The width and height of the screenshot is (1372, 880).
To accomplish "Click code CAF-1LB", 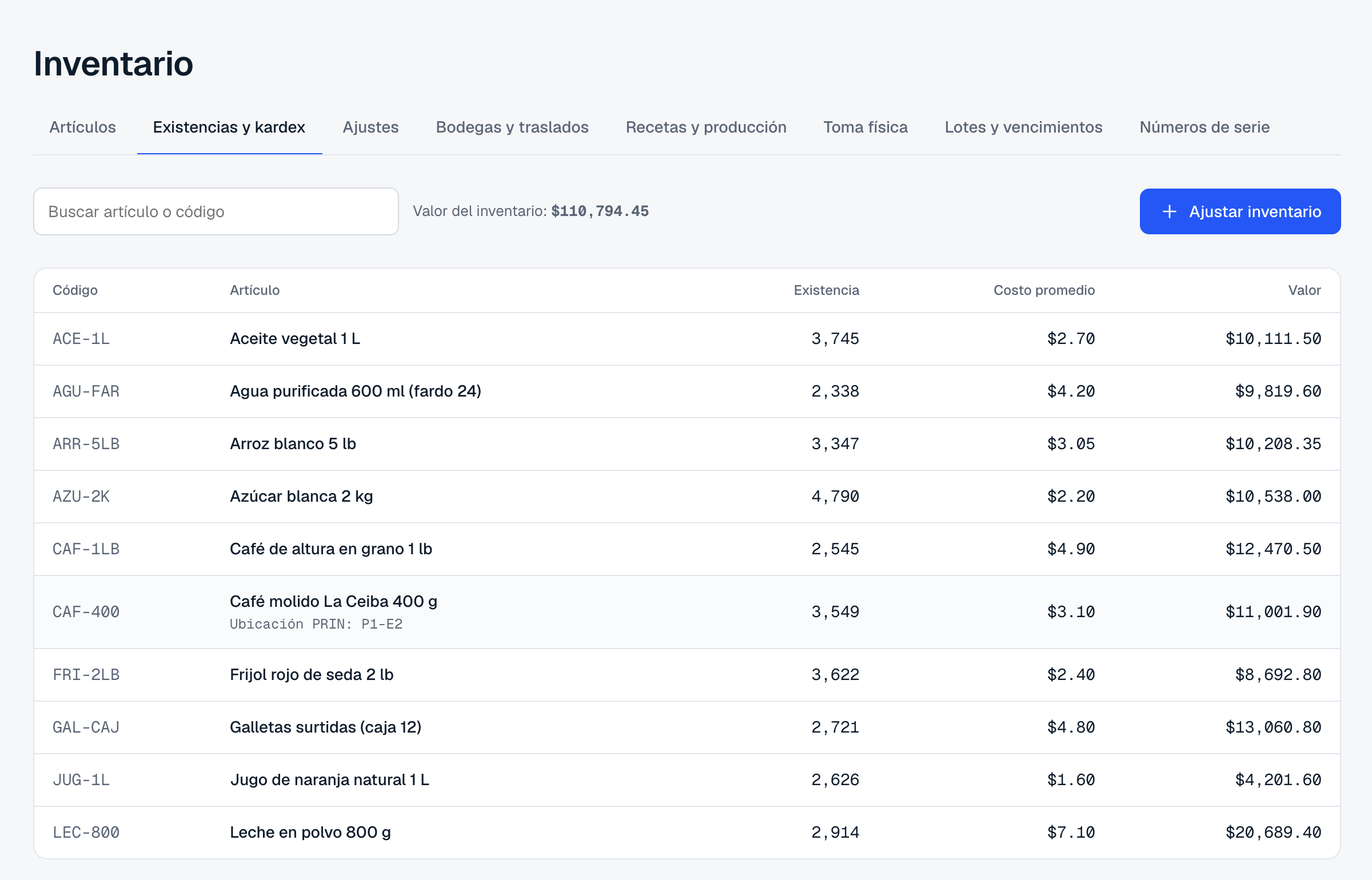I will pyautogui.click(x=86, y=549).
